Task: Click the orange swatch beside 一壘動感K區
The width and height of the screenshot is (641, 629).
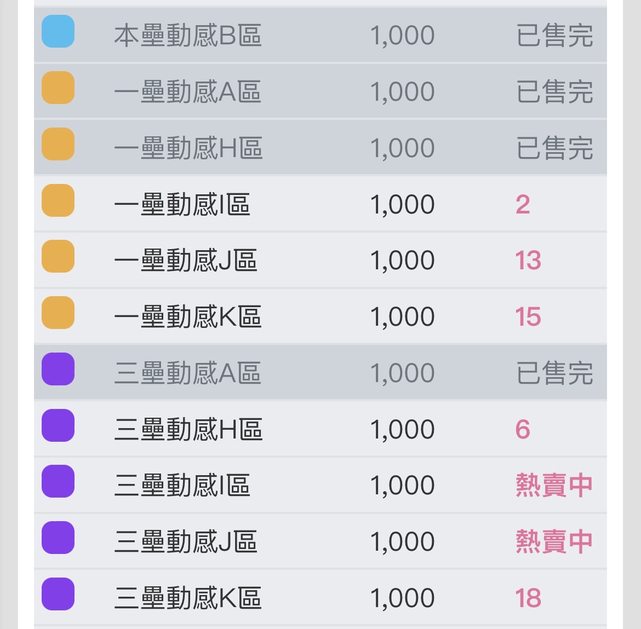Action: coord(58,313)
